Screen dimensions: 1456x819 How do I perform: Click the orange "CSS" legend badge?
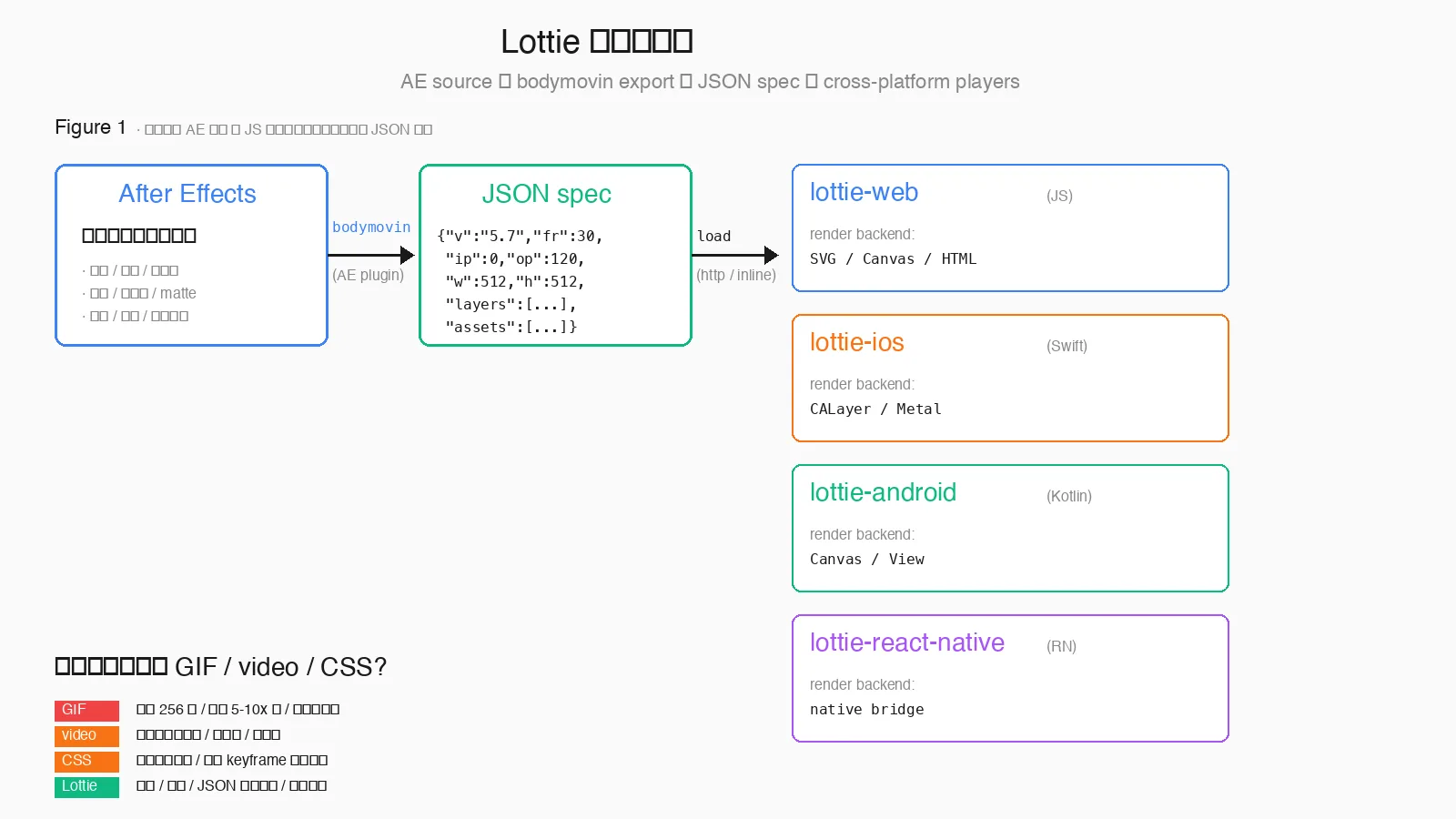(x=86, y=762)
